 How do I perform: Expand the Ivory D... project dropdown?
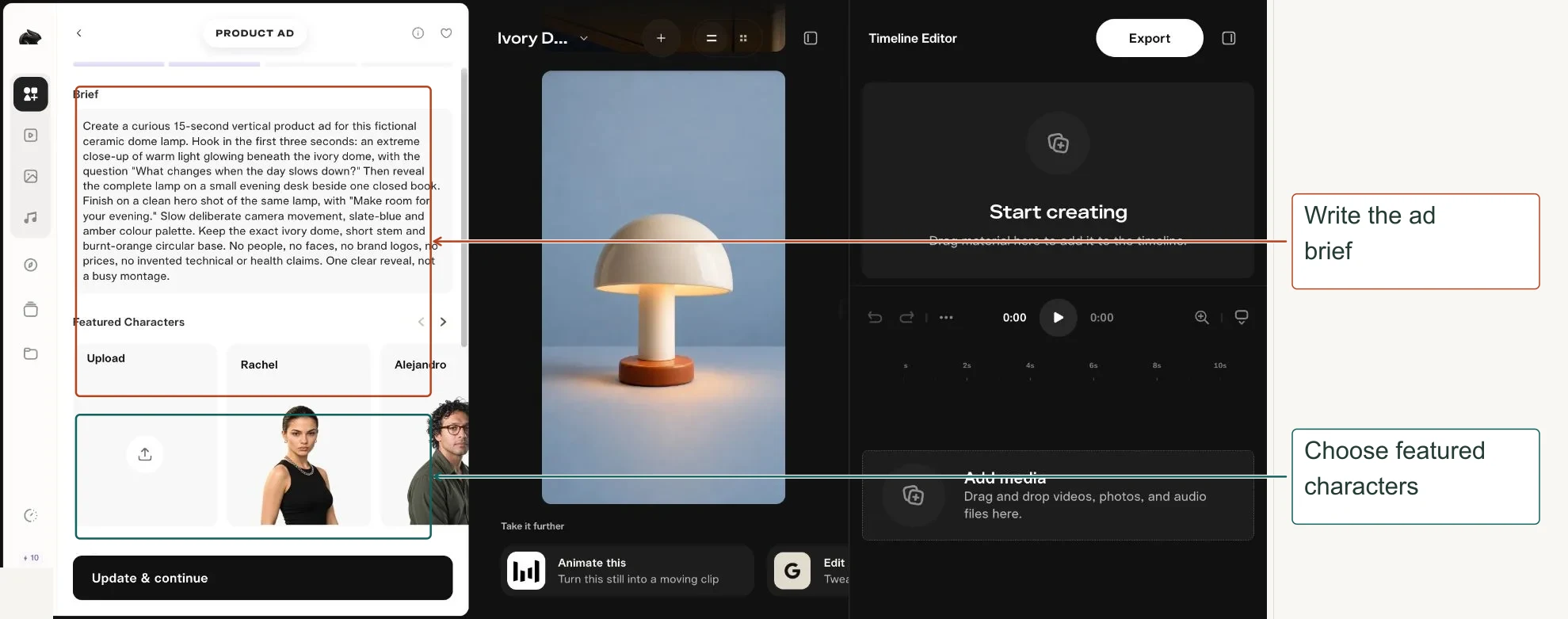click(584, 38)
